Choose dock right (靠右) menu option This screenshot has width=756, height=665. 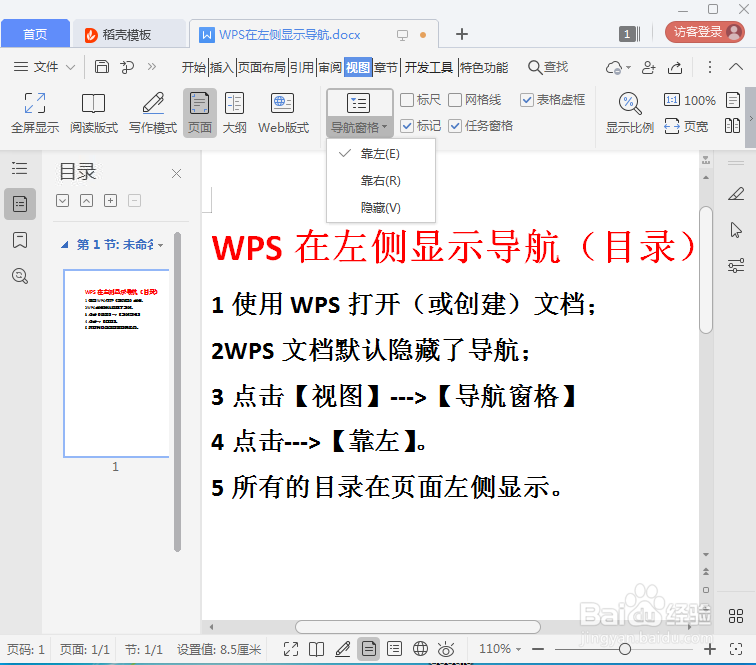380,181
